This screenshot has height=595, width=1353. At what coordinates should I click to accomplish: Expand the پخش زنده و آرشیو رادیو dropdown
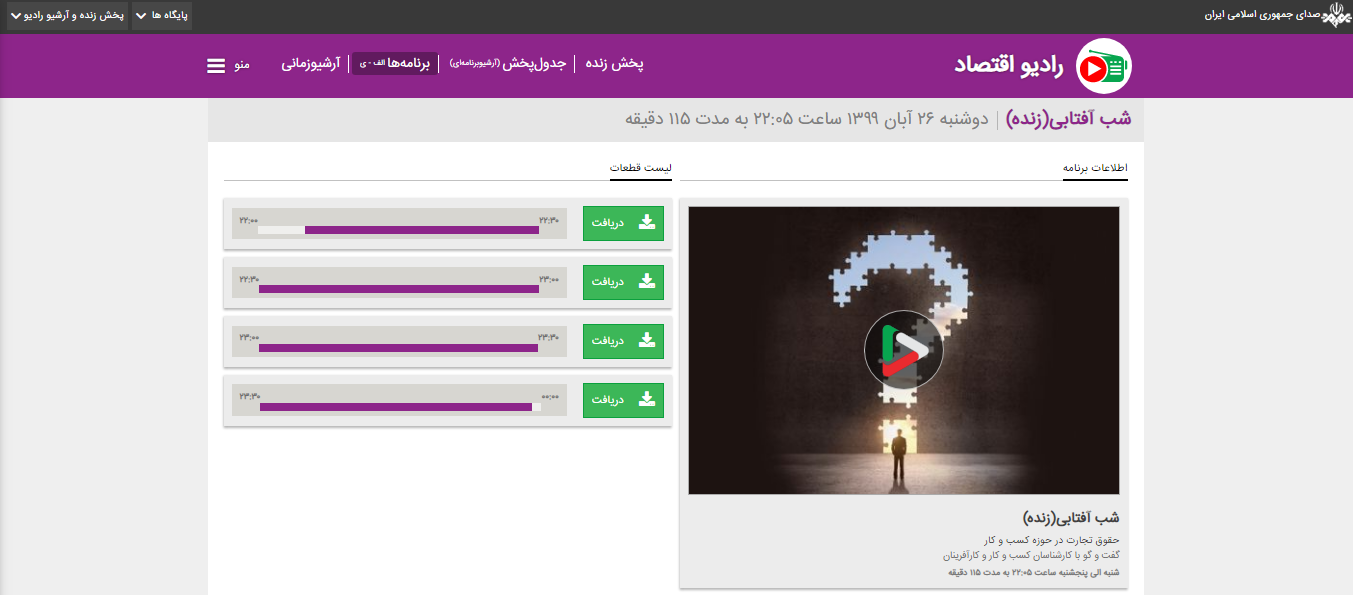(x=67, y=16)
